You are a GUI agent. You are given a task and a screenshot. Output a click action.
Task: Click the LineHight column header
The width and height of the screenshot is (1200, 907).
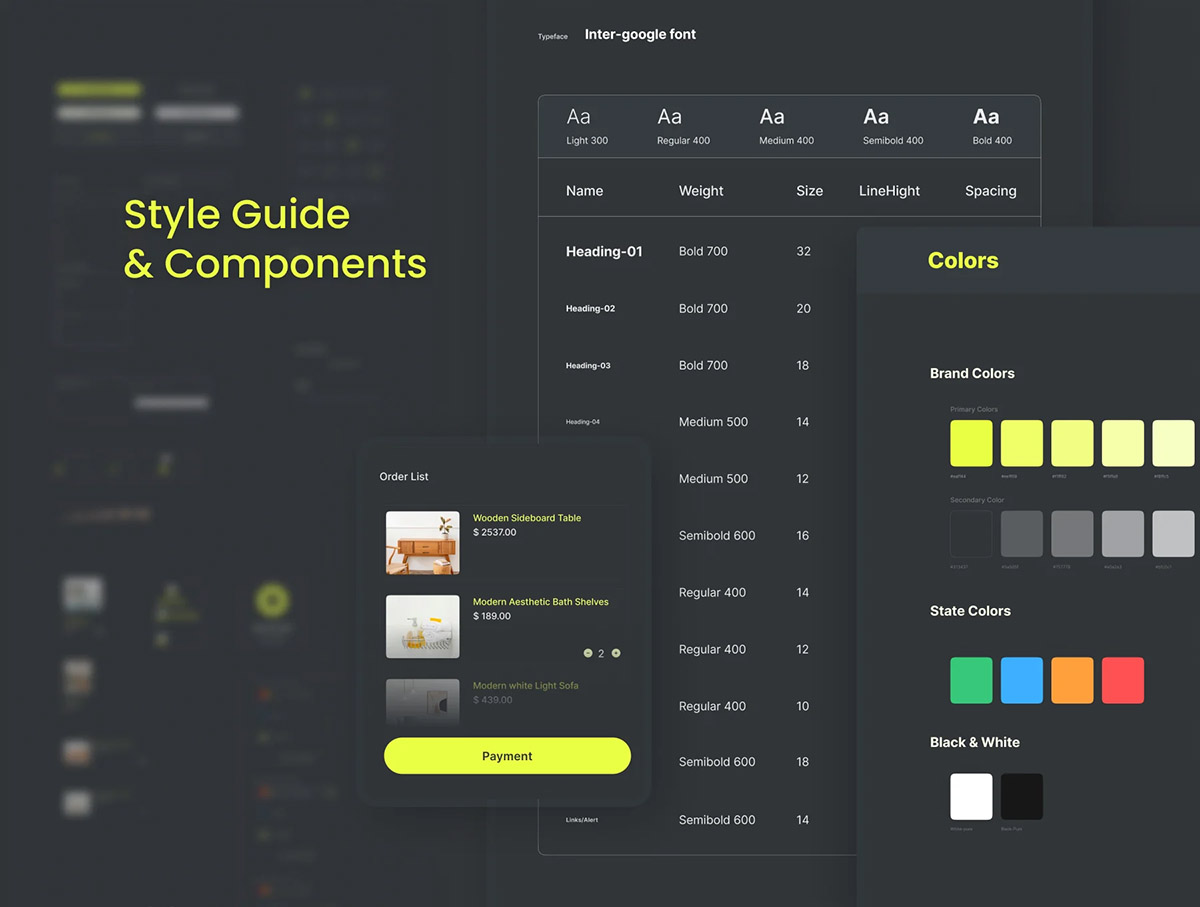pyautogui.click(x=889, y=191)
